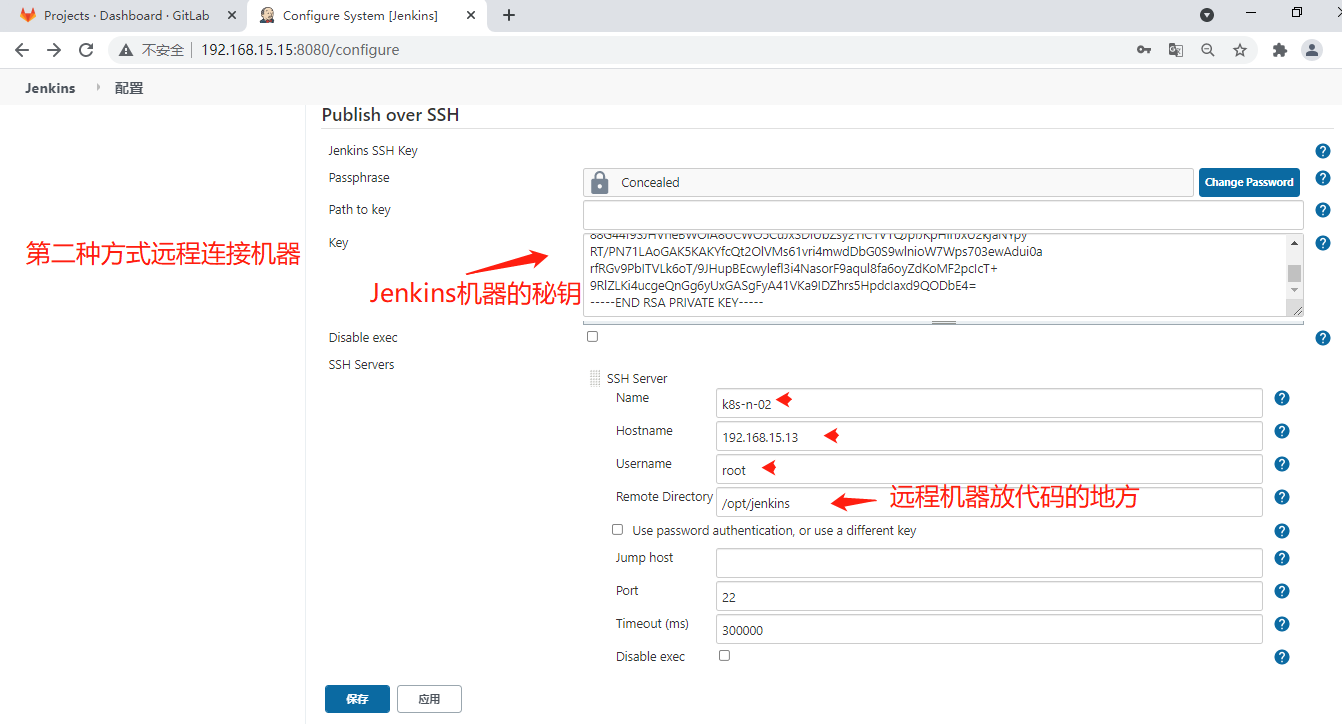This screenshot has width=1342, height=724.
Task: Open a new browser tab
Action: tap(509, 15)
